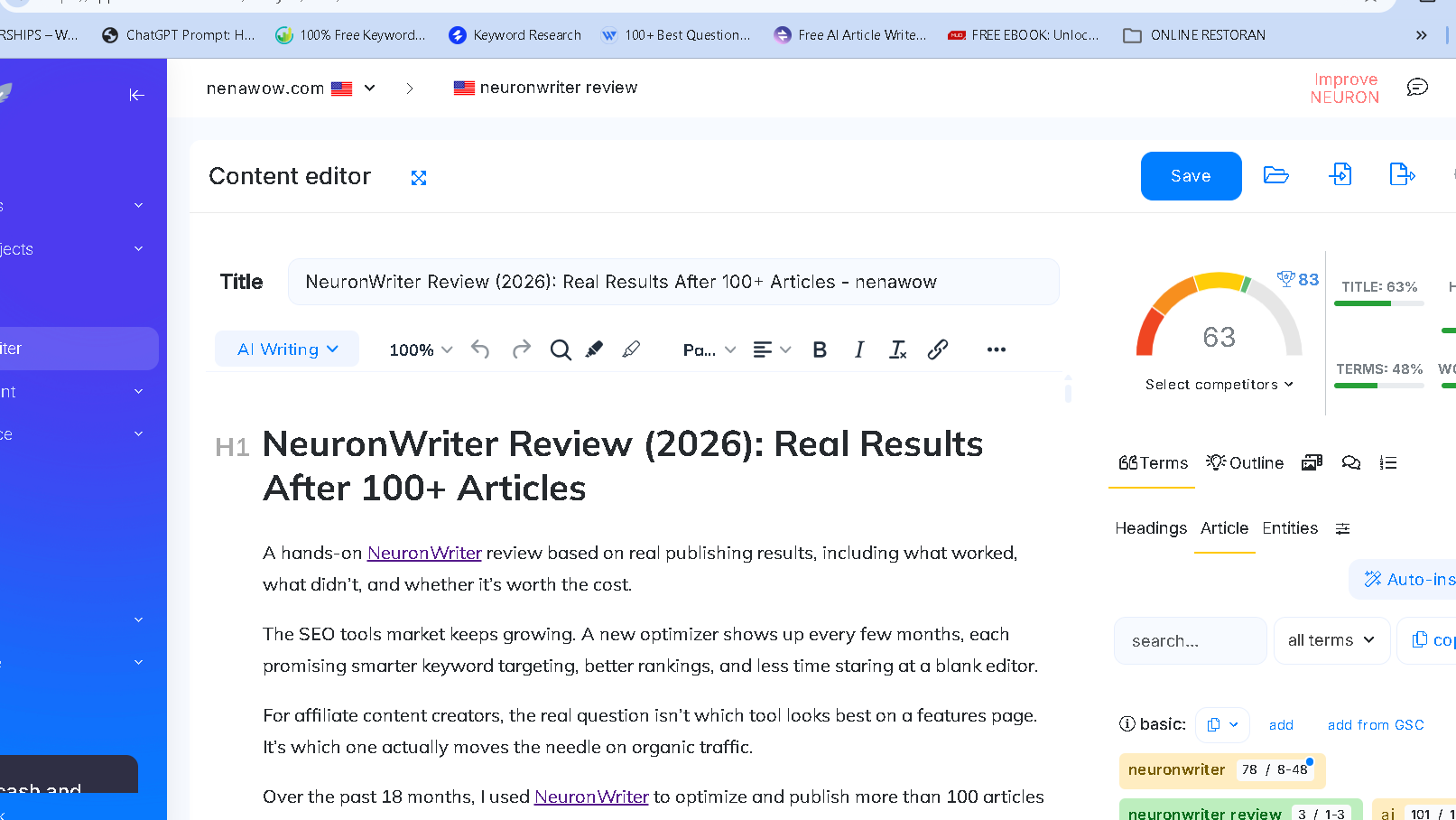Redo the last edit
This screenshot has width=1456, height=820.
click(x=522, y=349)
